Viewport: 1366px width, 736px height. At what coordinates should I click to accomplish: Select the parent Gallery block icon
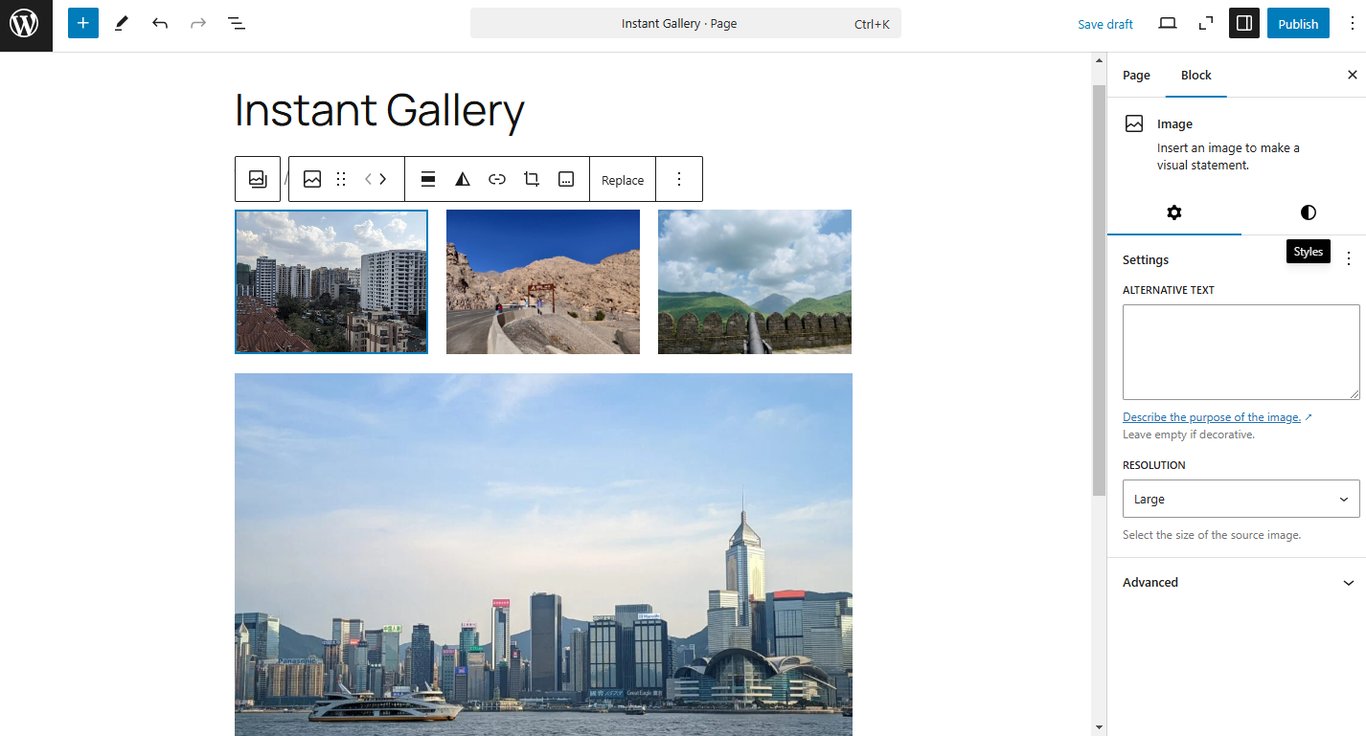[x=257, y=179]
